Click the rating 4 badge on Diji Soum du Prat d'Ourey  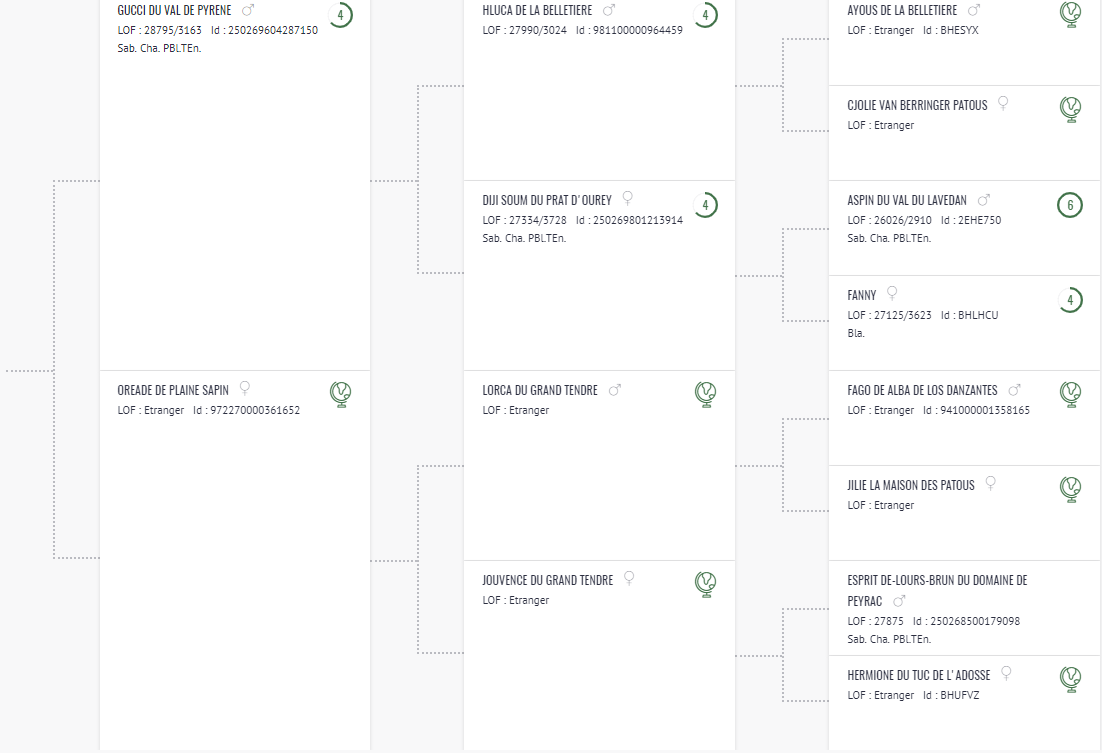[705, 205]
